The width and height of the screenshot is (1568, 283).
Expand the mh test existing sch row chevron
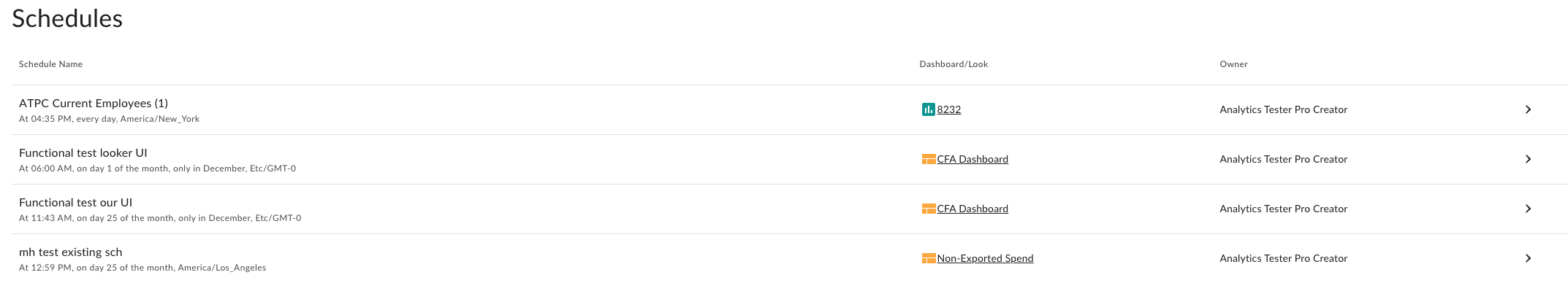1528,258
